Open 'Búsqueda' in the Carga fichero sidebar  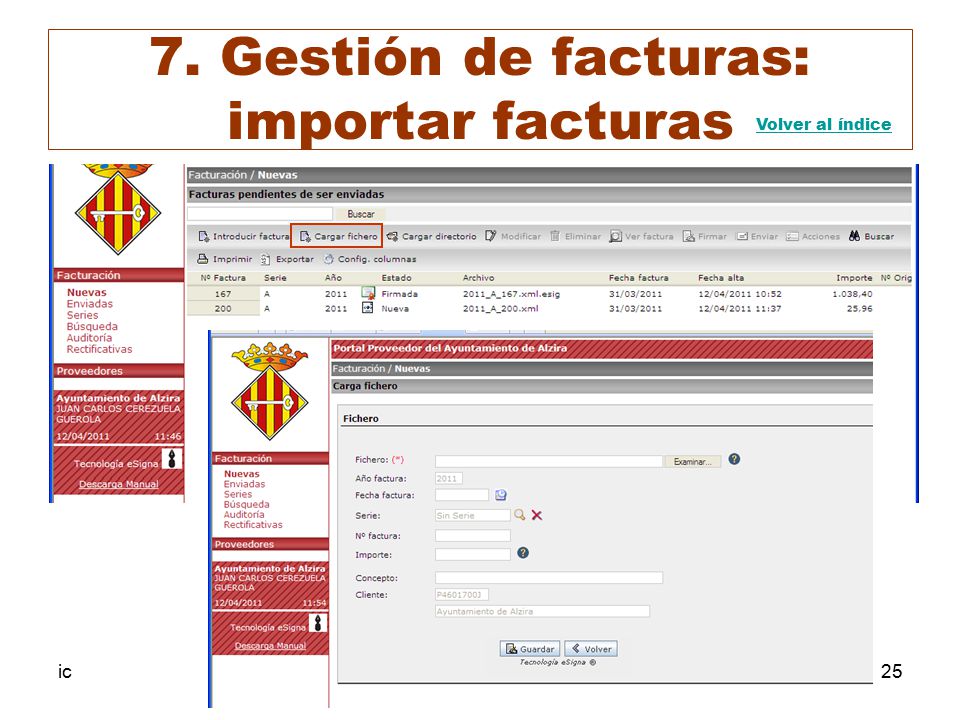(246, 504)
